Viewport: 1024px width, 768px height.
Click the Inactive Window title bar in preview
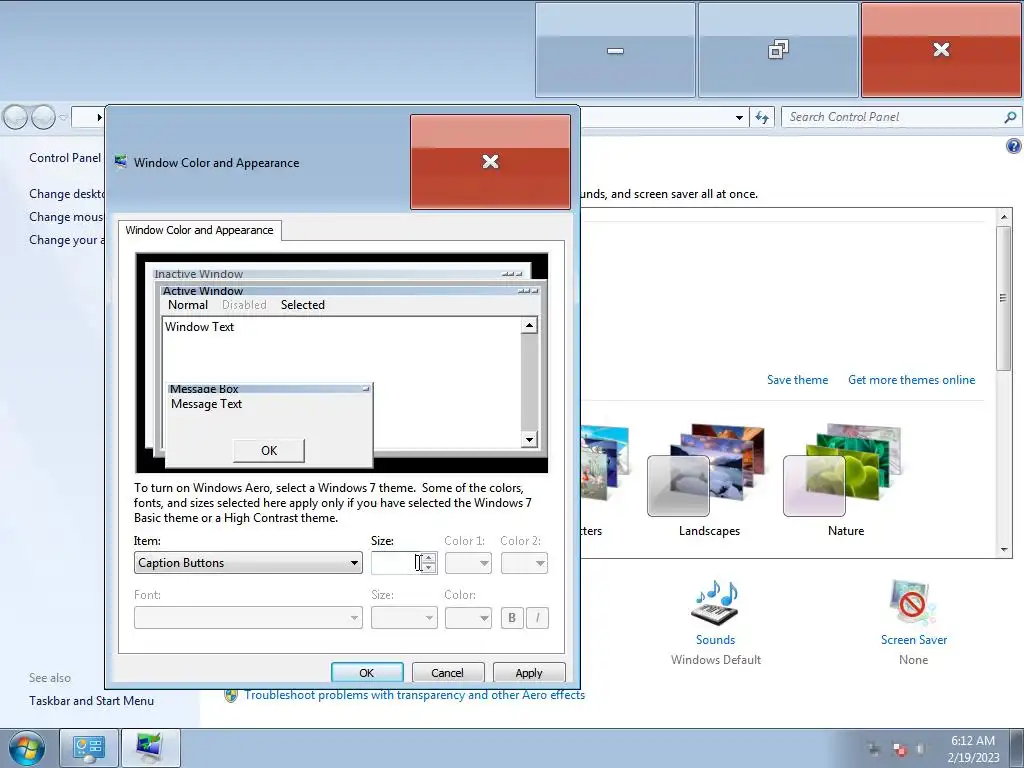click(x=338, y=274)
